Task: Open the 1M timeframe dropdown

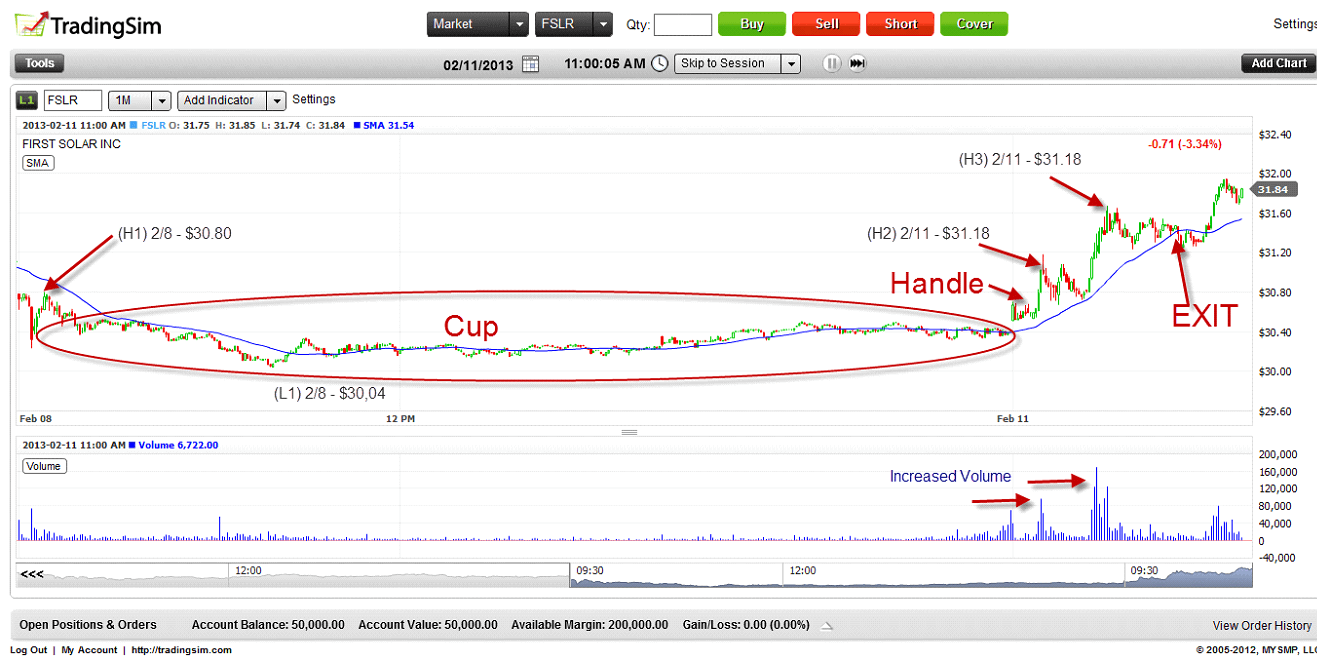Action: tap(161, 101)
